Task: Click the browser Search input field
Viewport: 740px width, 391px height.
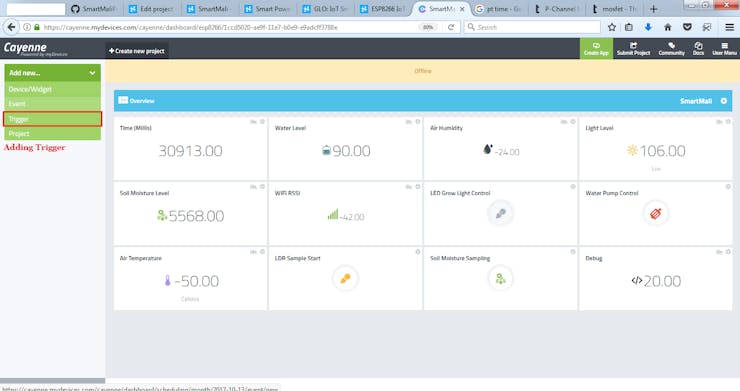Action: click(532, 27)
